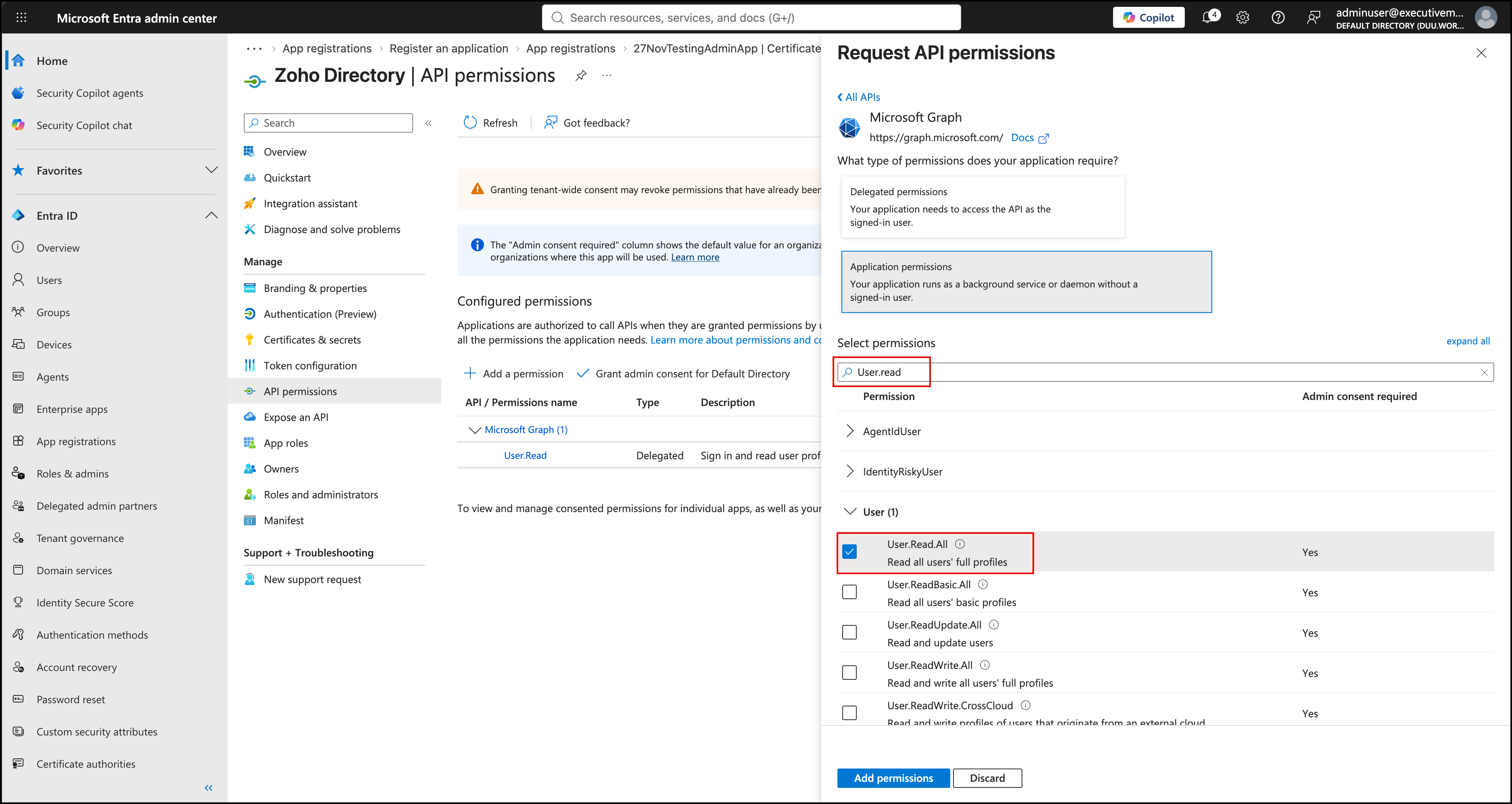Expand the collapsed breadcrumb ellipsis
Image resolution: width=1512 pixels, height=804 pixels.
point(254,49)
